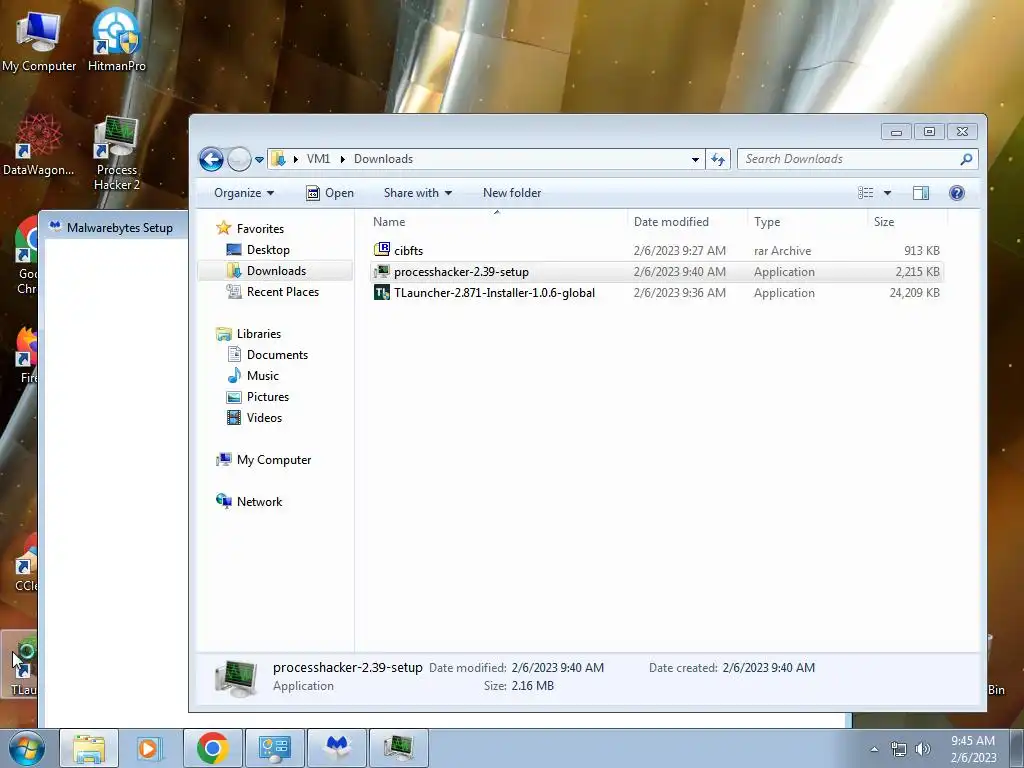
Task: Select the HitmanPro desktop shortcut
Action: click(x=116, y=40)
